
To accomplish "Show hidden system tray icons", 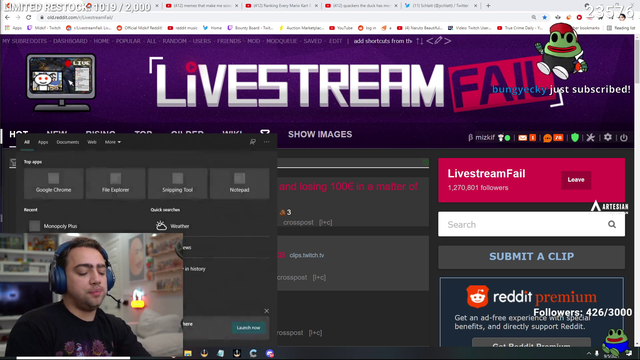I will [x=589, y=353].
